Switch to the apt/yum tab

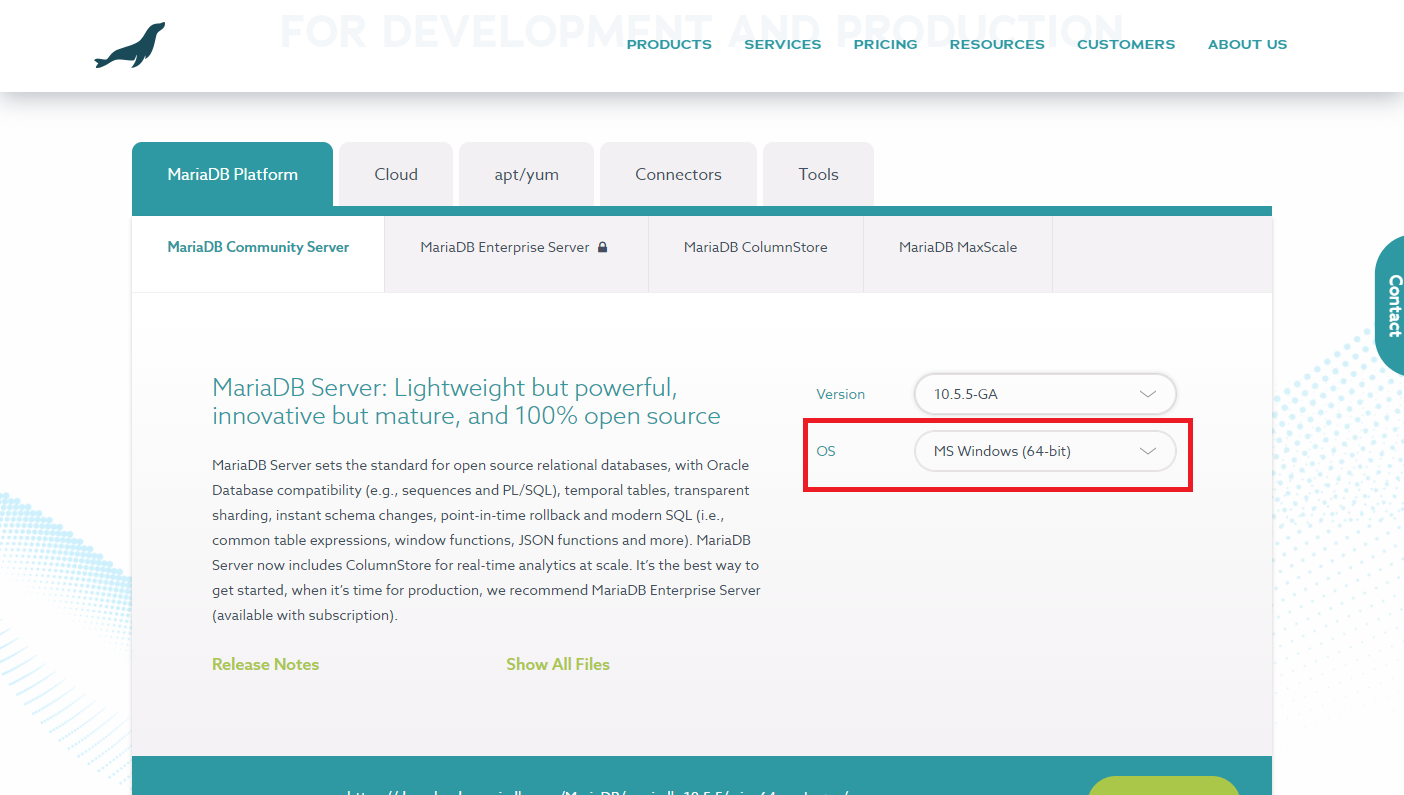pyautogui.click(x=526, y=174)
